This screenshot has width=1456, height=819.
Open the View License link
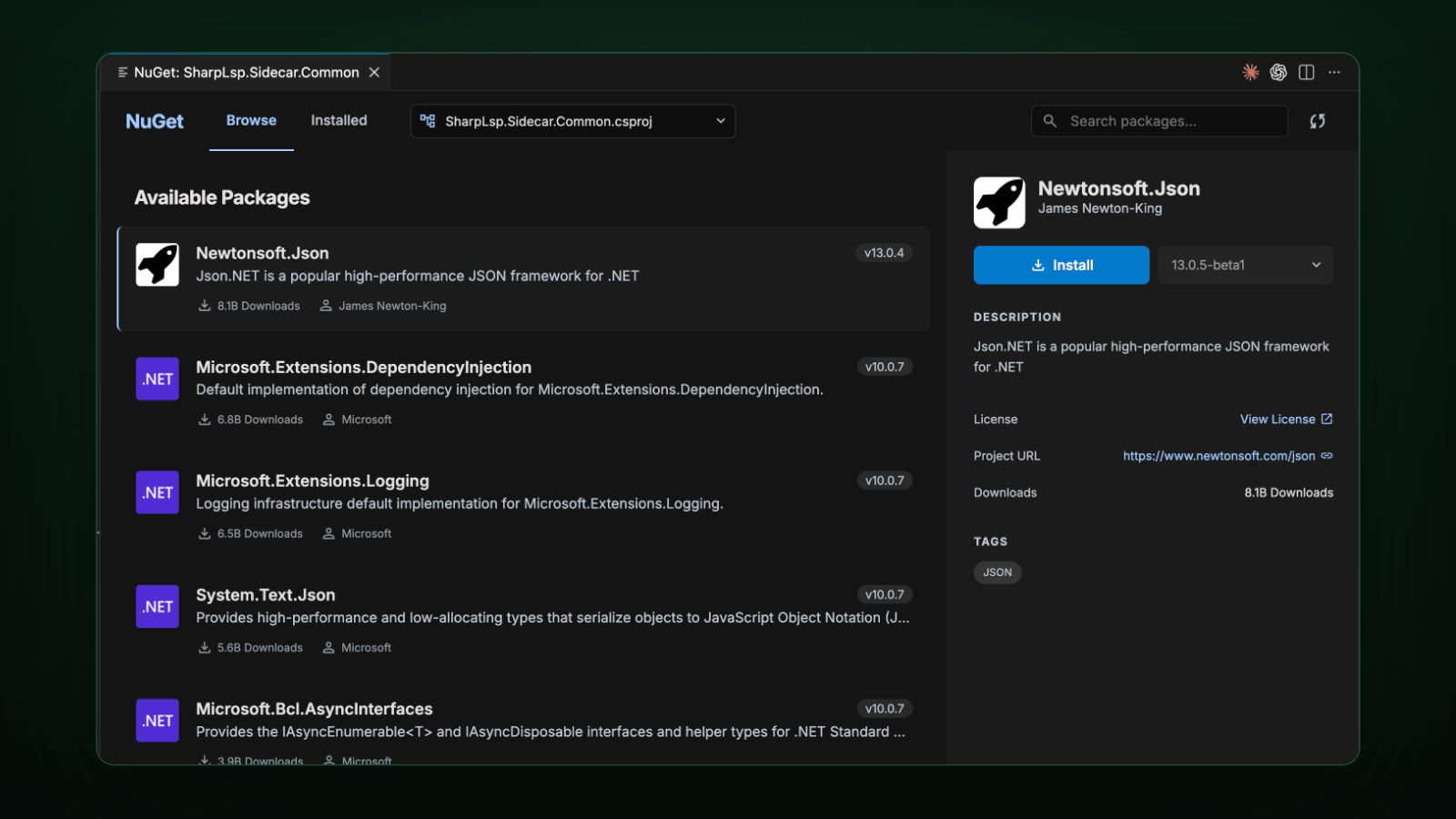pyautogui.click(x=1286, y=420)
